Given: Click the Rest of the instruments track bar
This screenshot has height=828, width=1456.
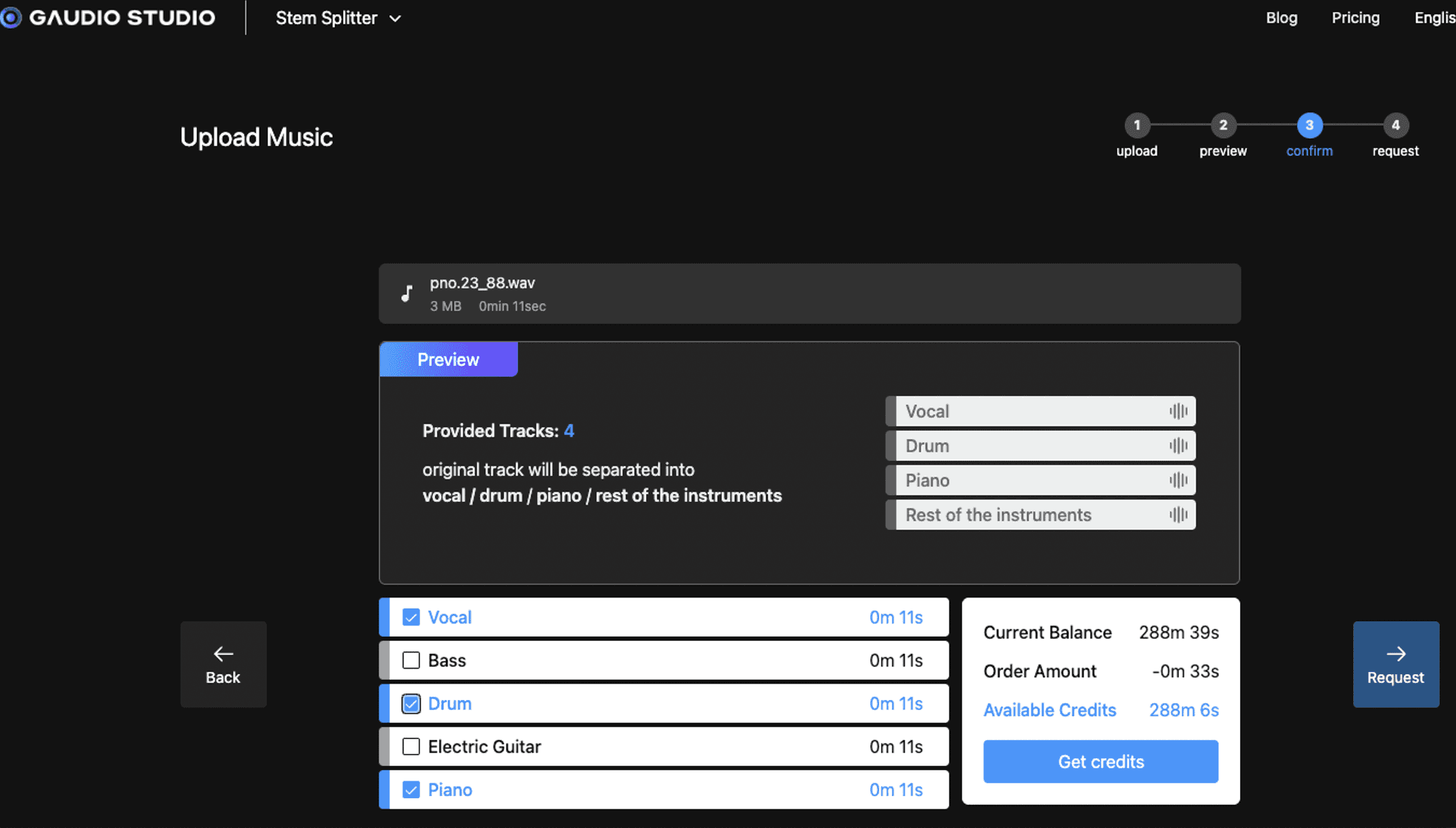Looking at the screenshot, I should click(x=1040, y=515).
